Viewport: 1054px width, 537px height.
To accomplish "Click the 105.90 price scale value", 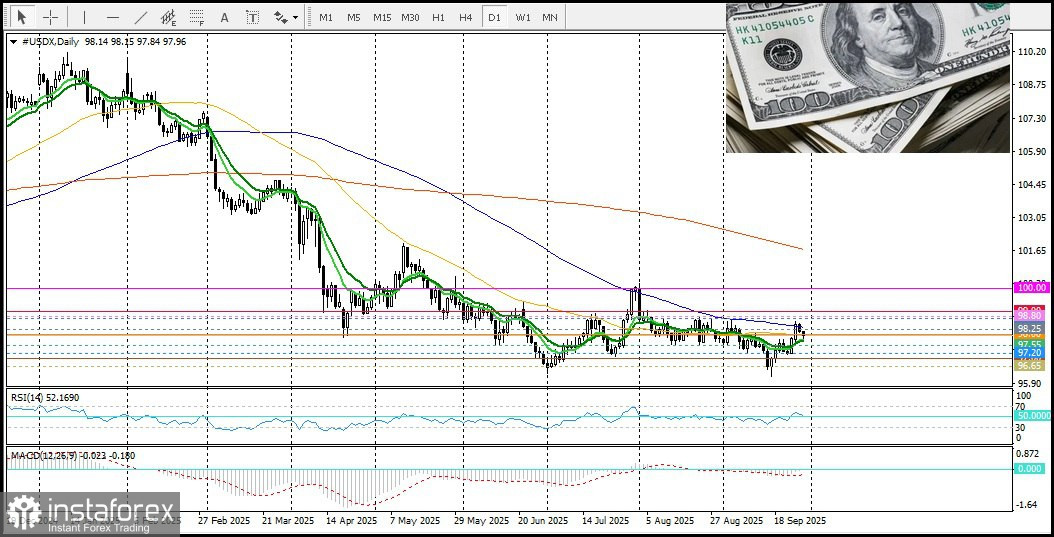I will click(1032, 151).
